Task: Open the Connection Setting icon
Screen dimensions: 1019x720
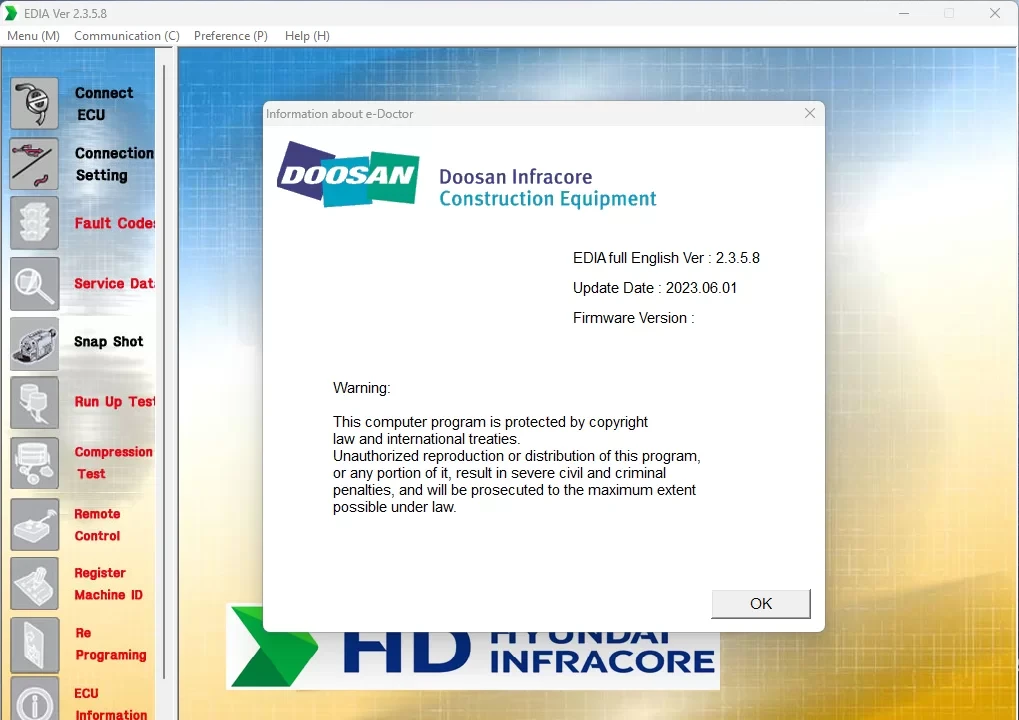Action: (x=35, y=164)
